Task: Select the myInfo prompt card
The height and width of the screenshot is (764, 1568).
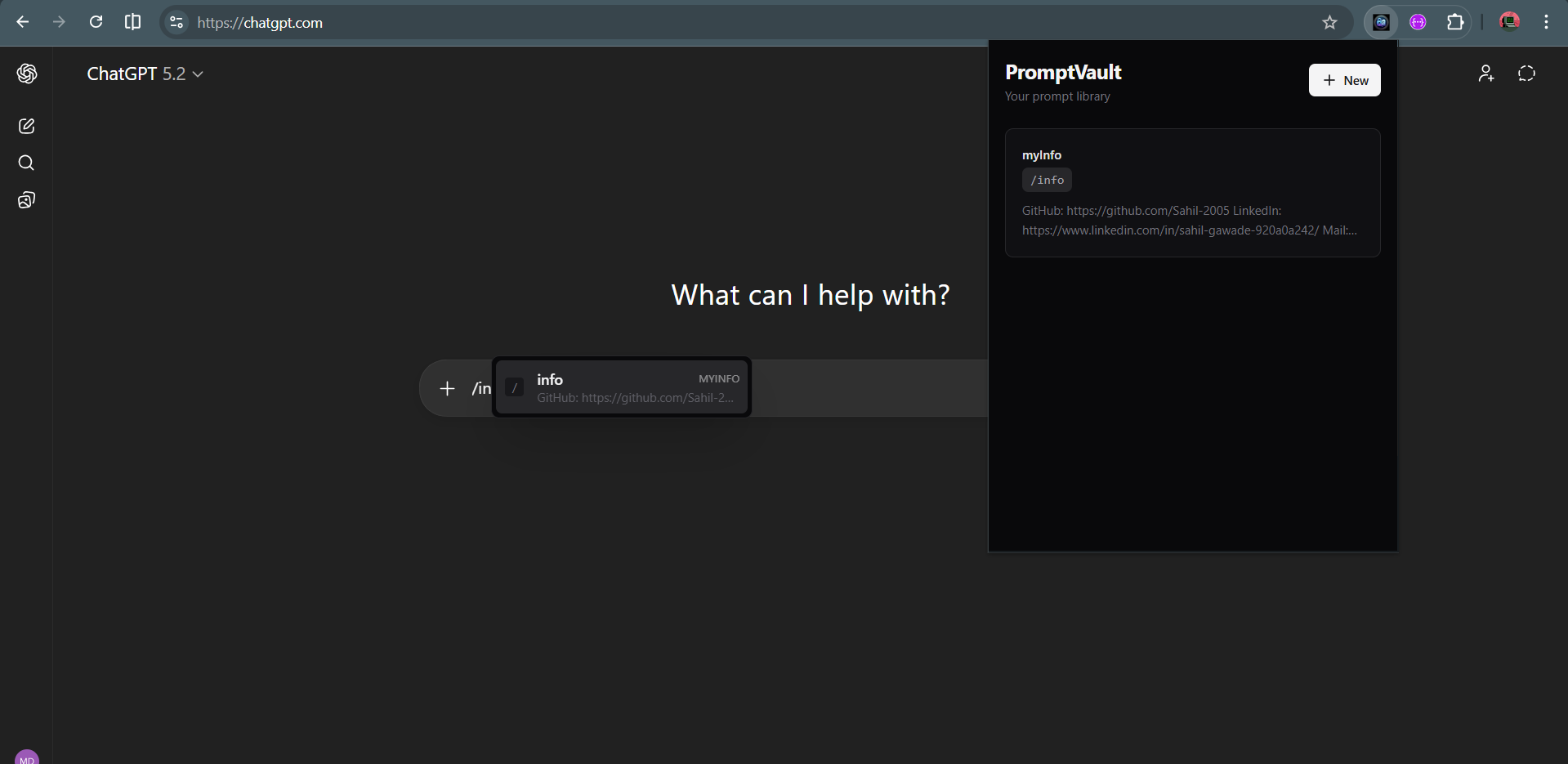Action: [1191, 193]
